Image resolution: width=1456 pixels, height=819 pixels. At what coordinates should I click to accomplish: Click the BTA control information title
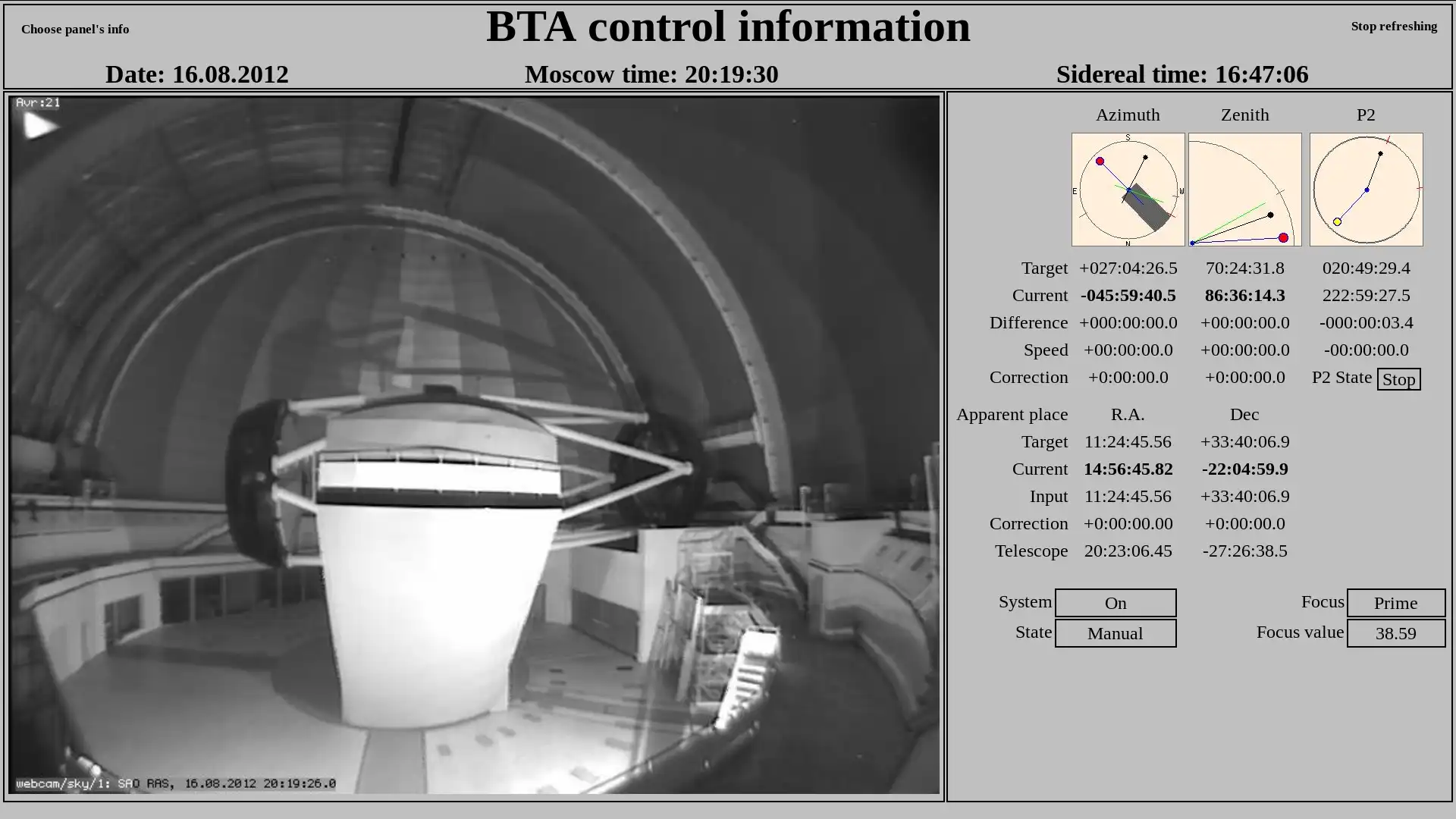click(728, 27)
